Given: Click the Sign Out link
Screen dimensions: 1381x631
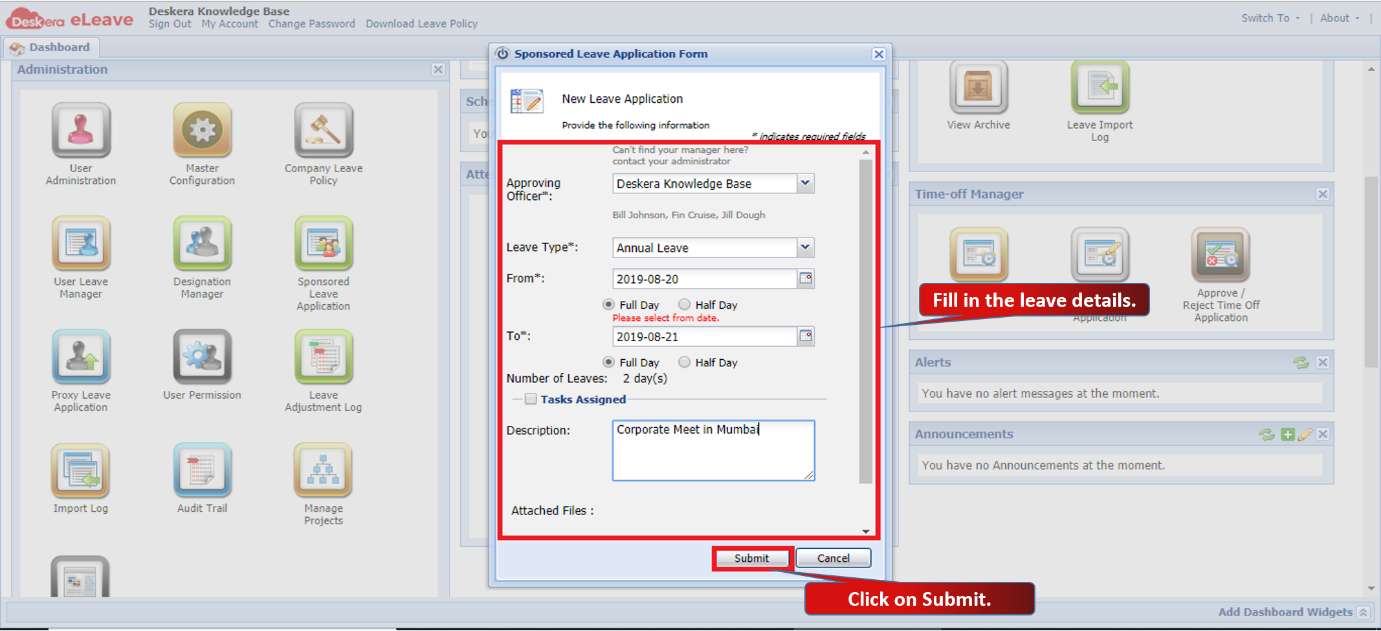Looking at the screenshot, I should (x=170, y=24).
